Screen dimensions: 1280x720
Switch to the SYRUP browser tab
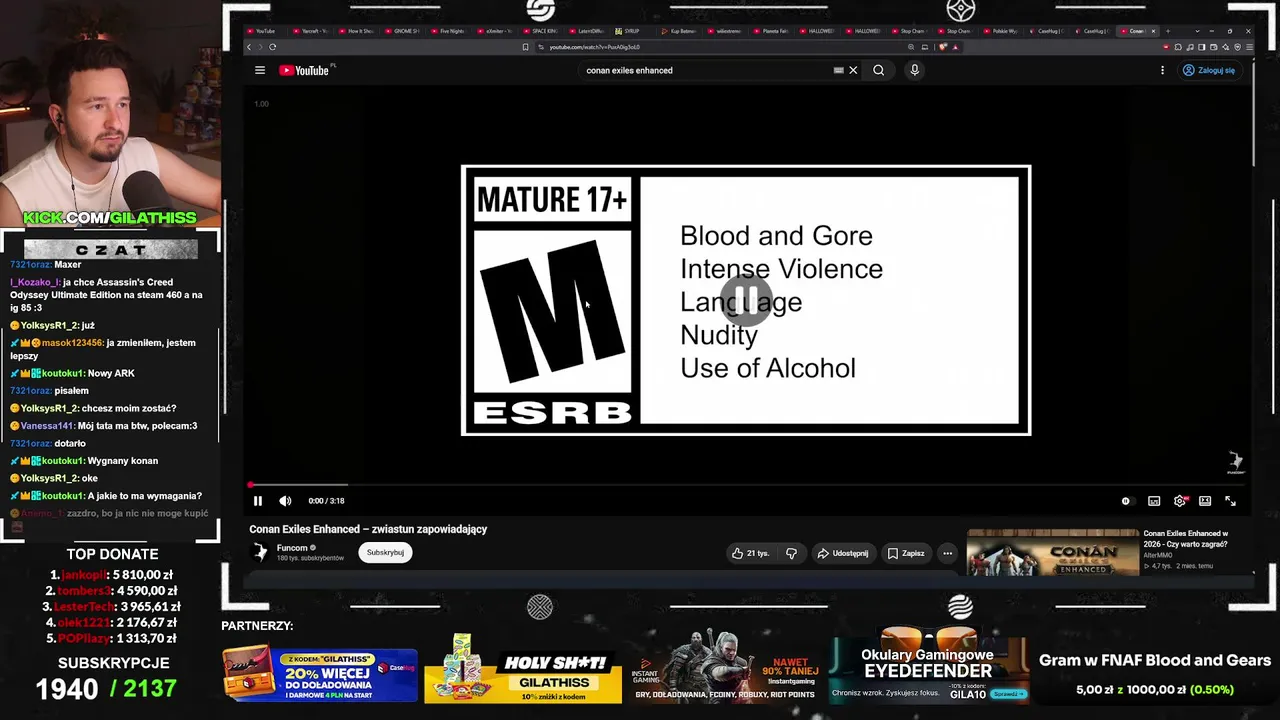point(634,31)
